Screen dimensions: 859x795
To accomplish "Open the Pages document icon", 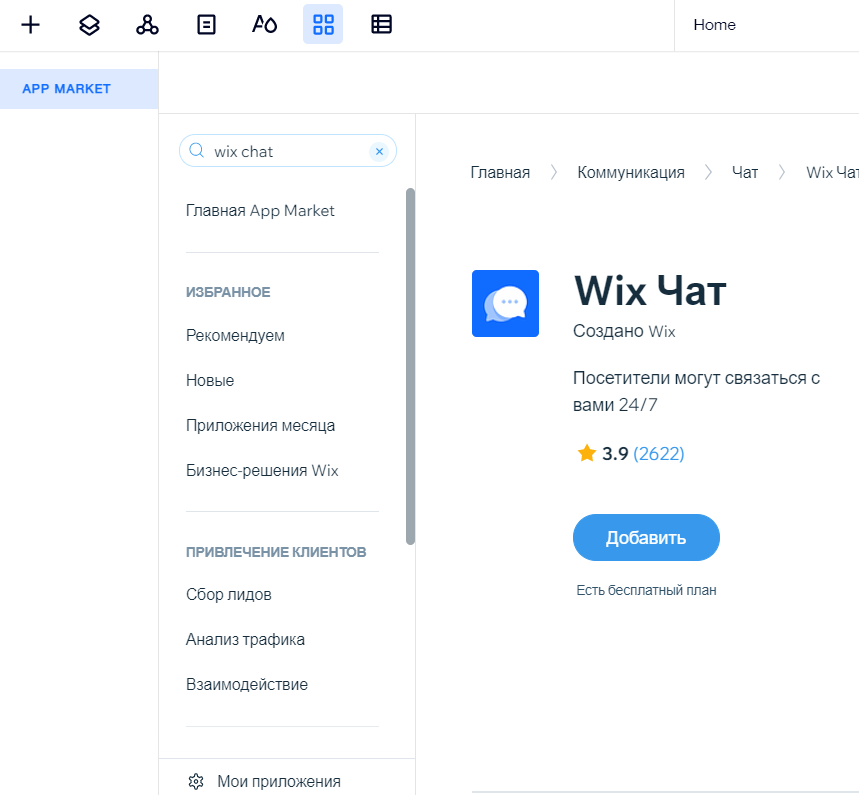I will pyautogui.click(x=206, y=25).
